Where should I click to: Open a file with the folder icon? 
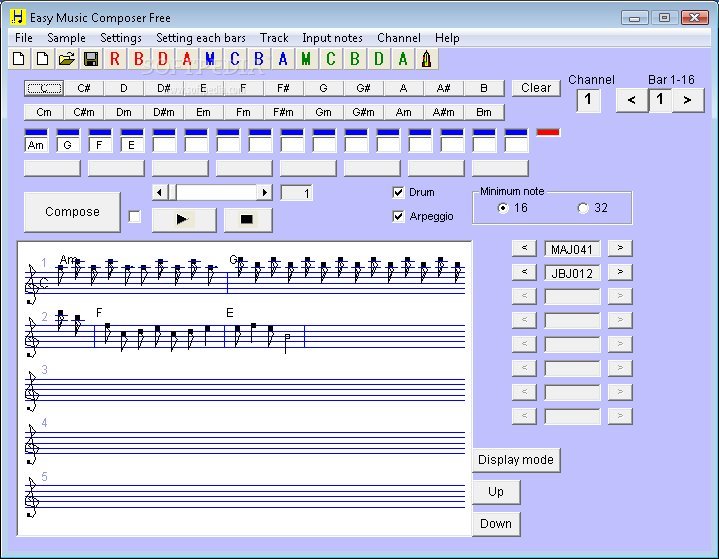67,59
